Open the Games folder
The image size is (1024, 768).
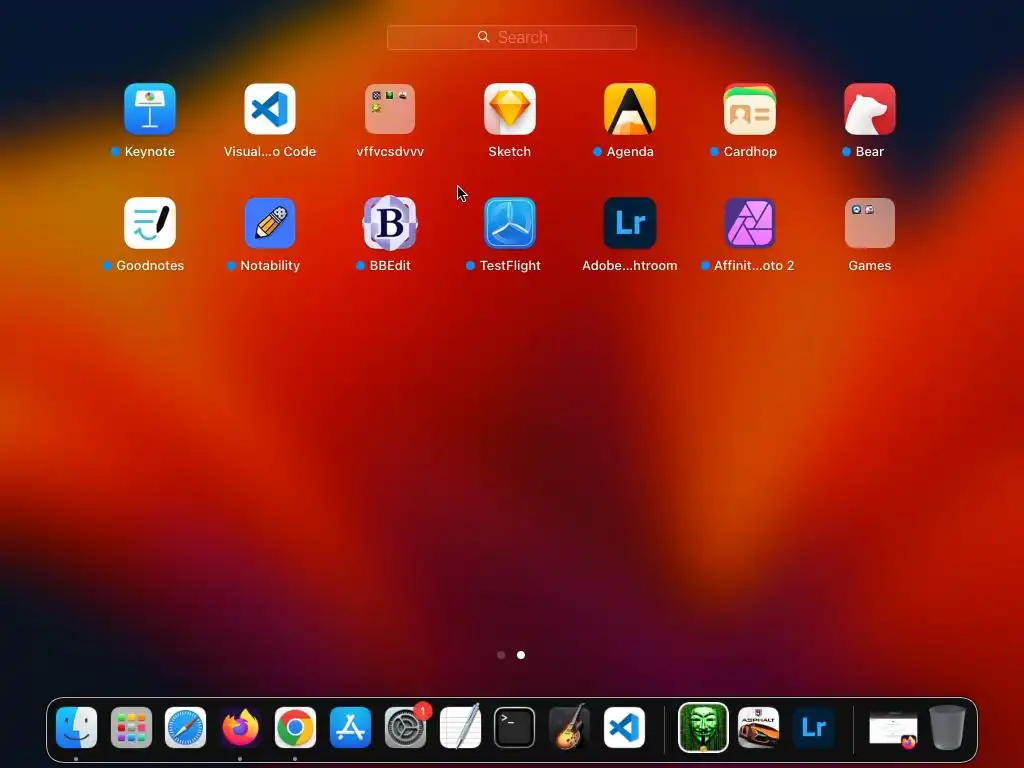pyautogui.click(x=870, y=223)
